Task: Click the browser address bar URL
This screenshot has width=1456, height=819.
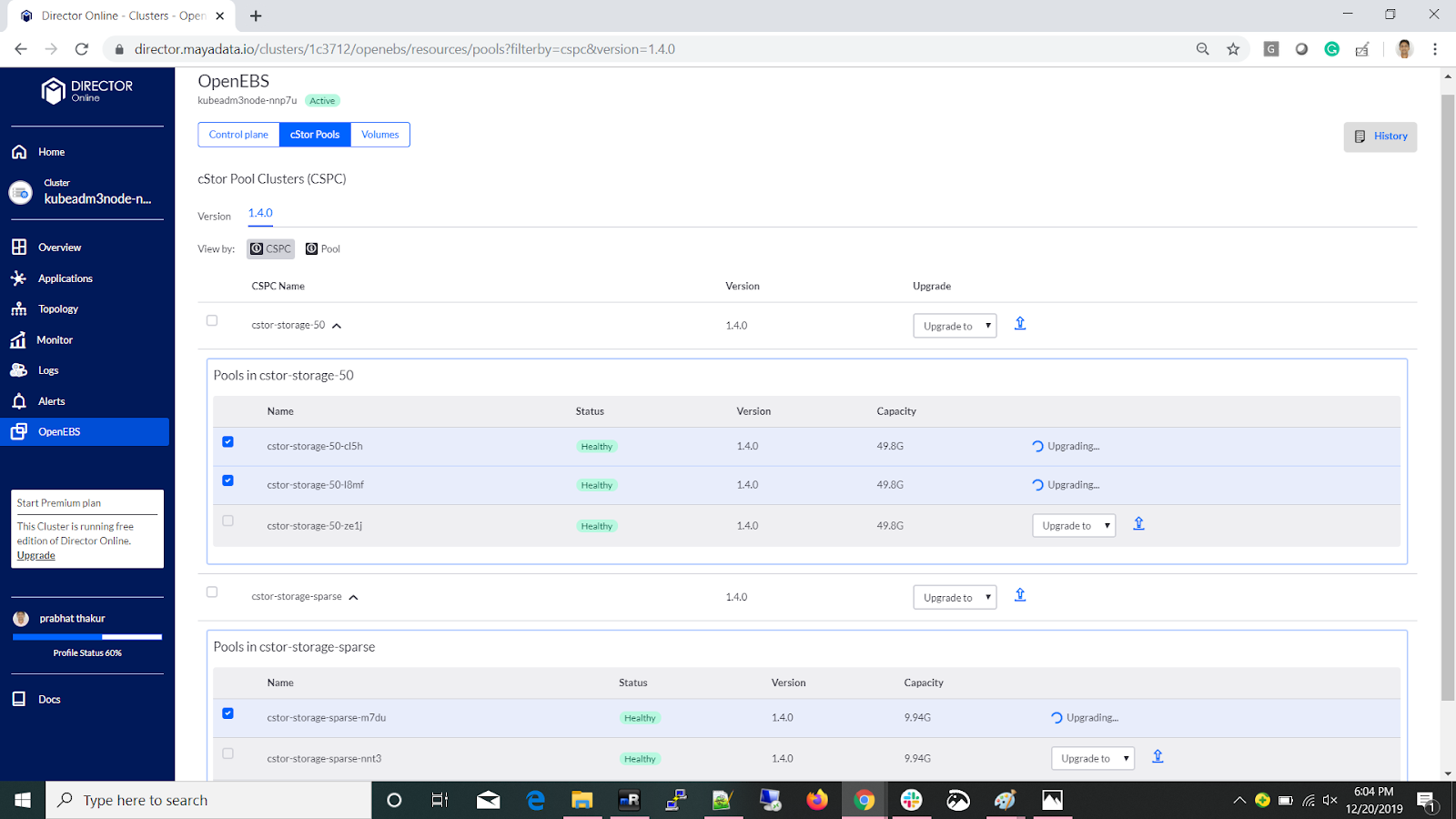Action: pos(405,49)
